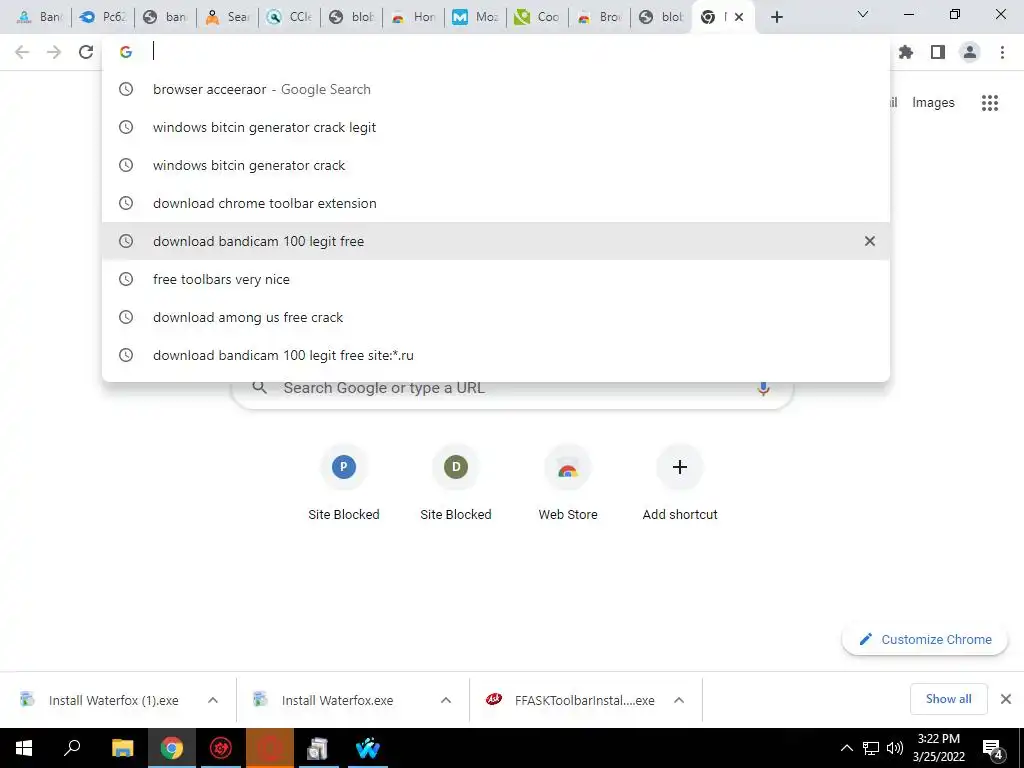
Task: Open the Windows Start menu
Action: (24, 748)
